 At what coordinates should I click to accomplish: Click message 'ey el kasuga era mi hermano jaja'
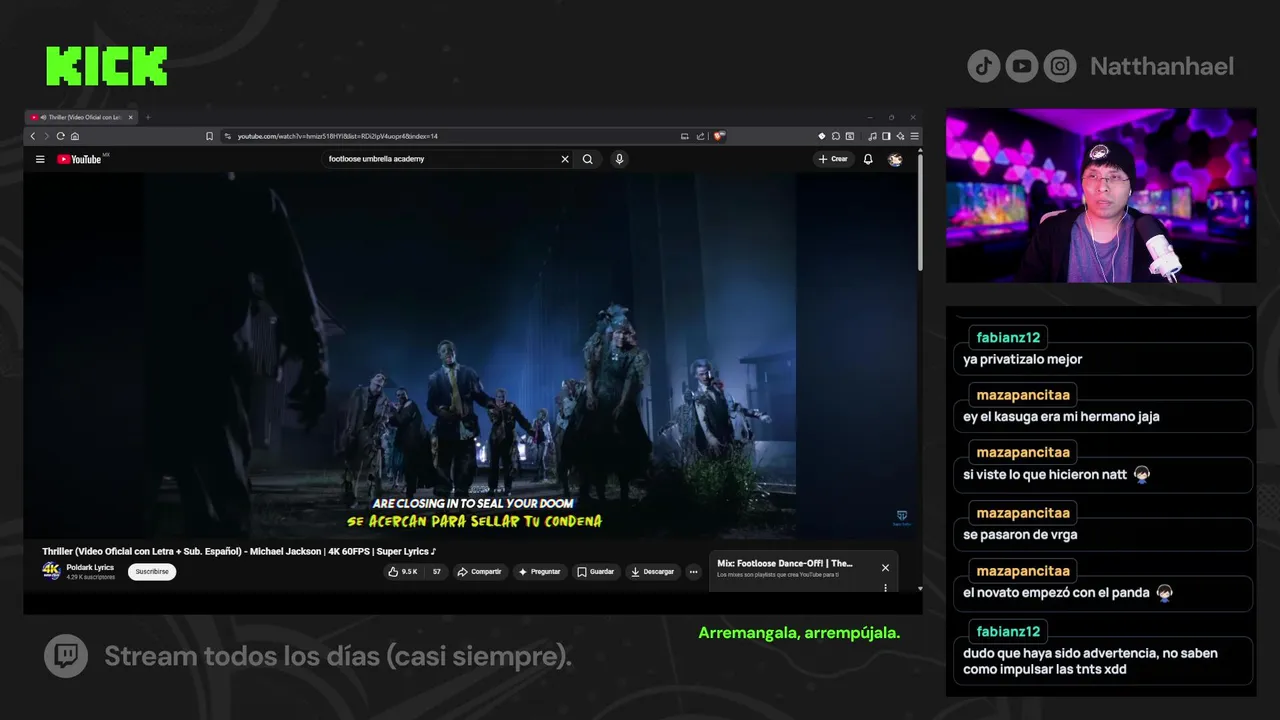point(1062,416)
